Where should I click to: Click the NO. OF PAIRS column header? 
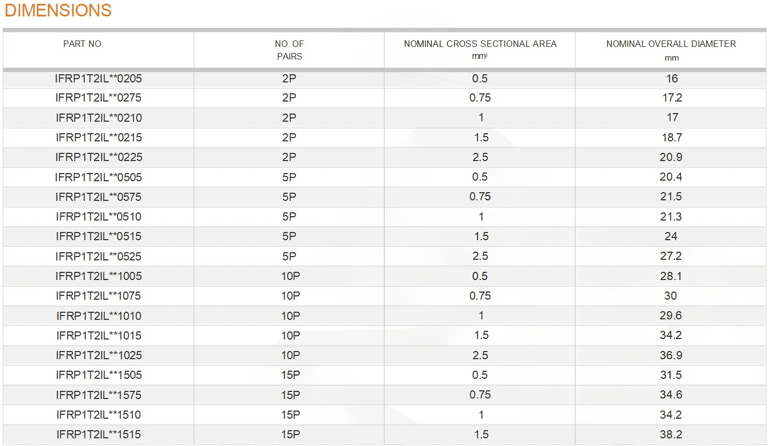[x=289, y=50]
